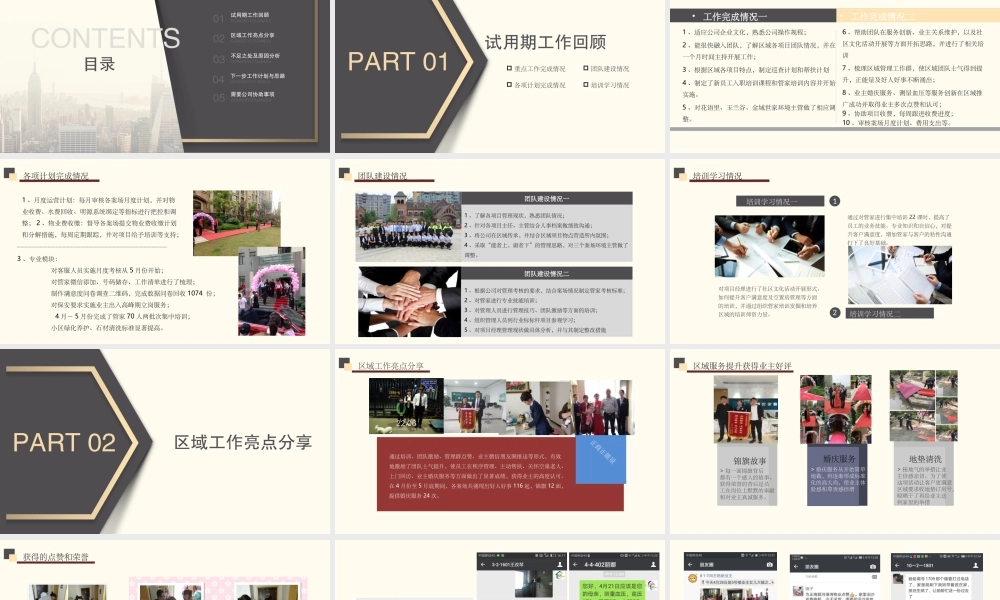Click the PART 02 label
The width and height of the screenshot is (1000, 600).
(64, 443)
